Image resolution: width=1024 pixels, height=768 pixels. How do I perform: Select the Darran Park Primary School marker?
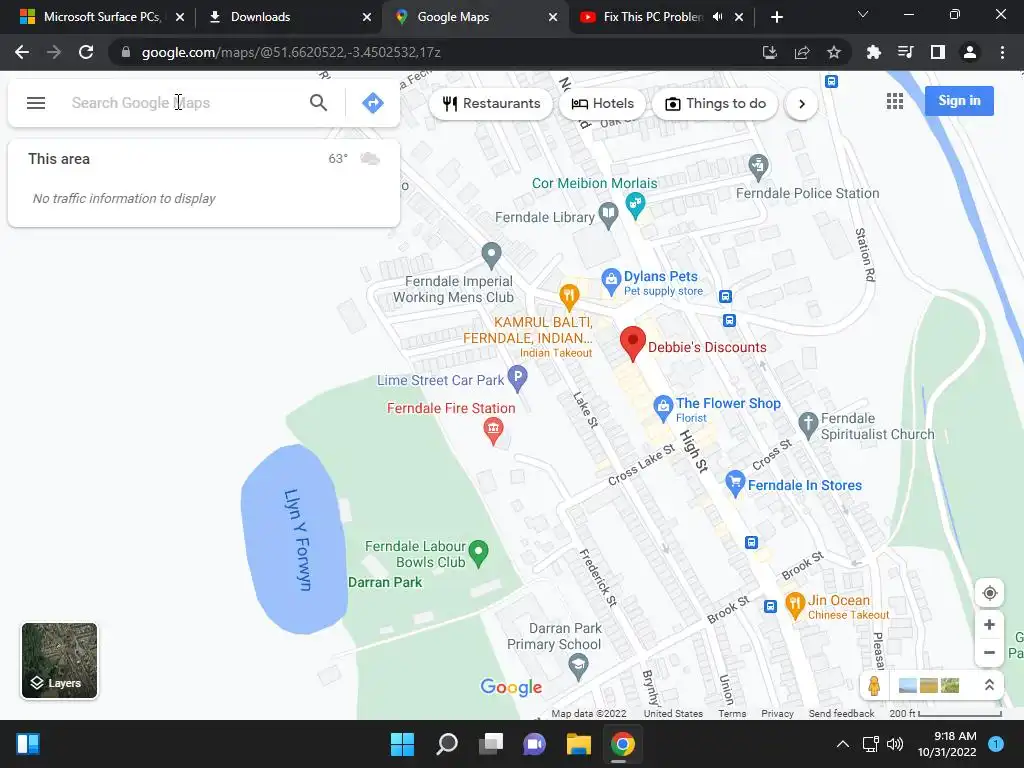pos(578,667)
